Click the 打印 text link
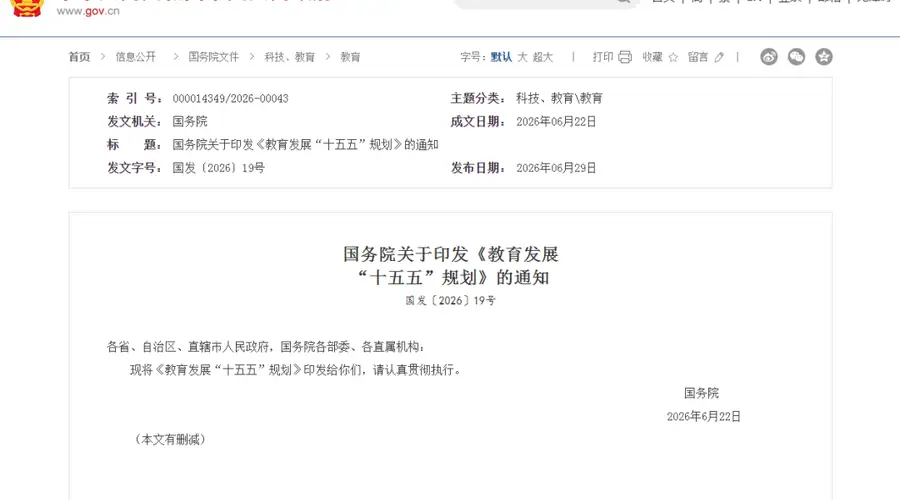Viewport: 900px width, 500px height. pos(603,57)
